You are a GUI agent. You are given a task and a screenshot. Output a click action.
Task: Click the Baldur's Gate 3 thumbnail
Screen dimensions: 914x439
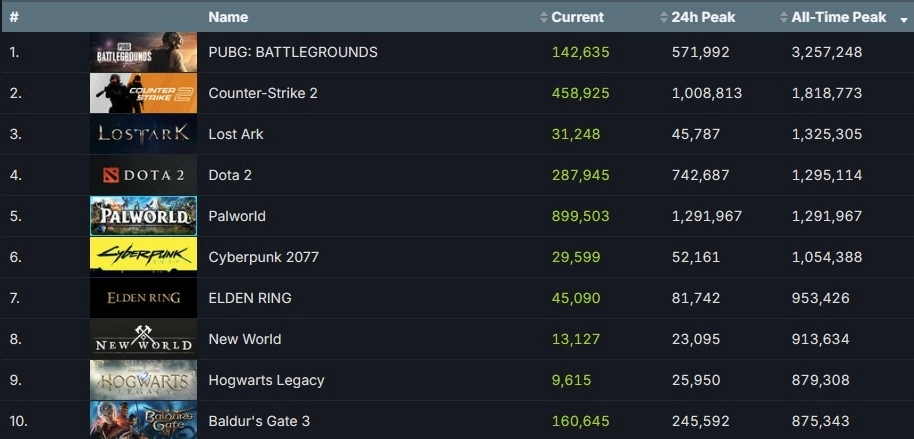[143, 420]
